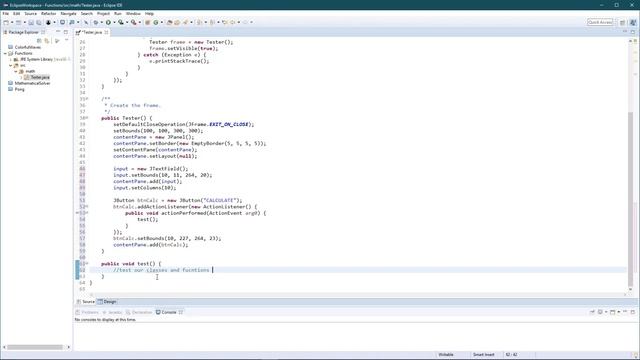The width and height of the screenshot is (640, 360).
Task: Switch to the Source tab
Action: [x=86, y=302]
